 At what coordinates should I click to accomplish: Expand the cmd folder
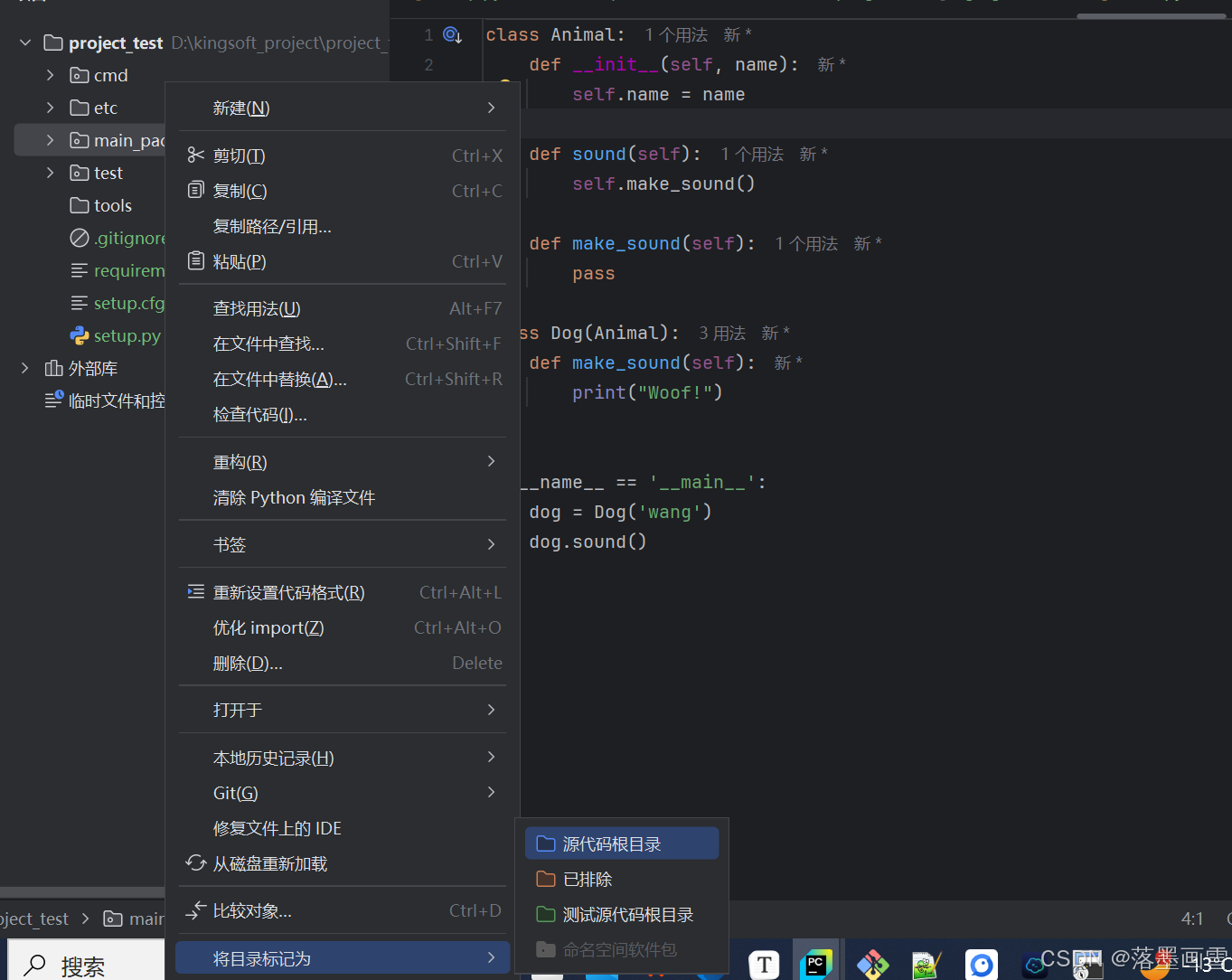[x=51, y=75]
